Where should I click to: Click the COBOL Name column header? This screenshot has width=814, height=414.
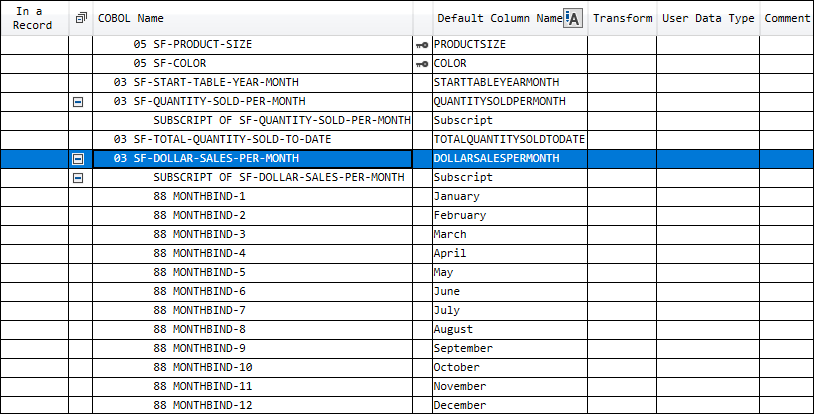(x=130, y=18)
